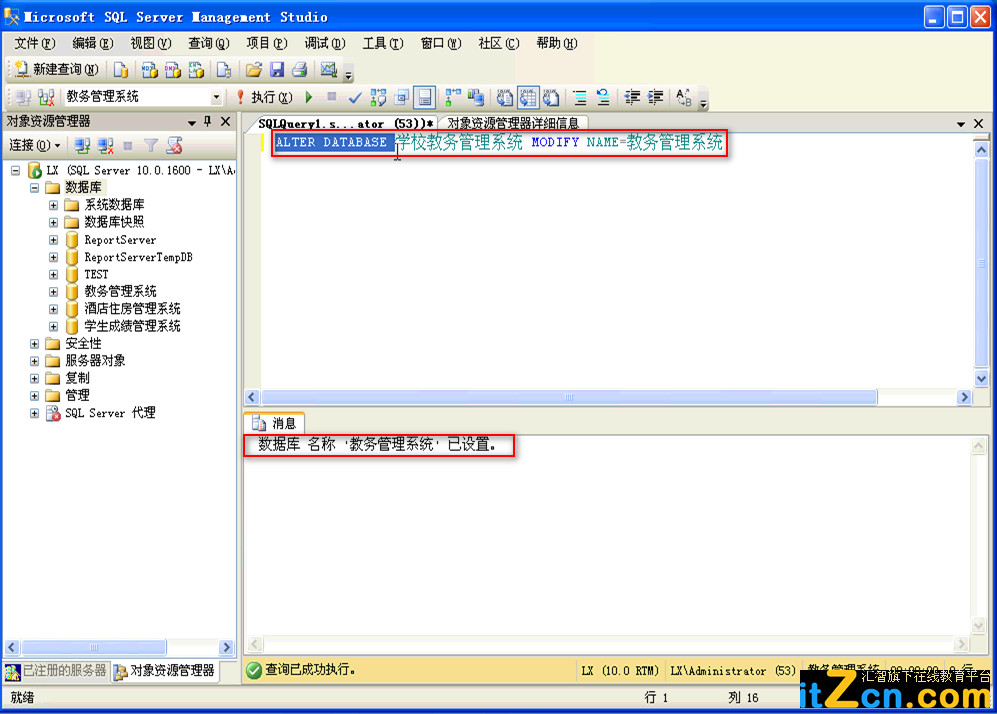Click the Analysis Services XMLA Query icon
The height and width of the screenshot is (714, 997).
point(196,69)
